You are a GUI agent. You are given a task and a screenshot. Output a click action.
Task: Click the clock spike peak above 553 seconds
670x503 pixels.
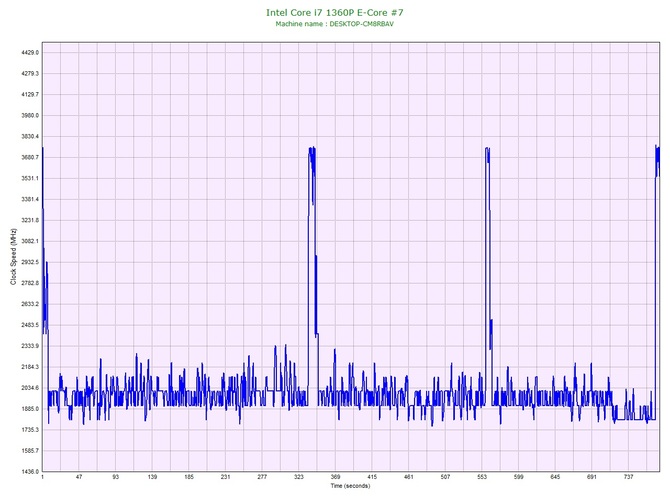[x=488, y=150]
